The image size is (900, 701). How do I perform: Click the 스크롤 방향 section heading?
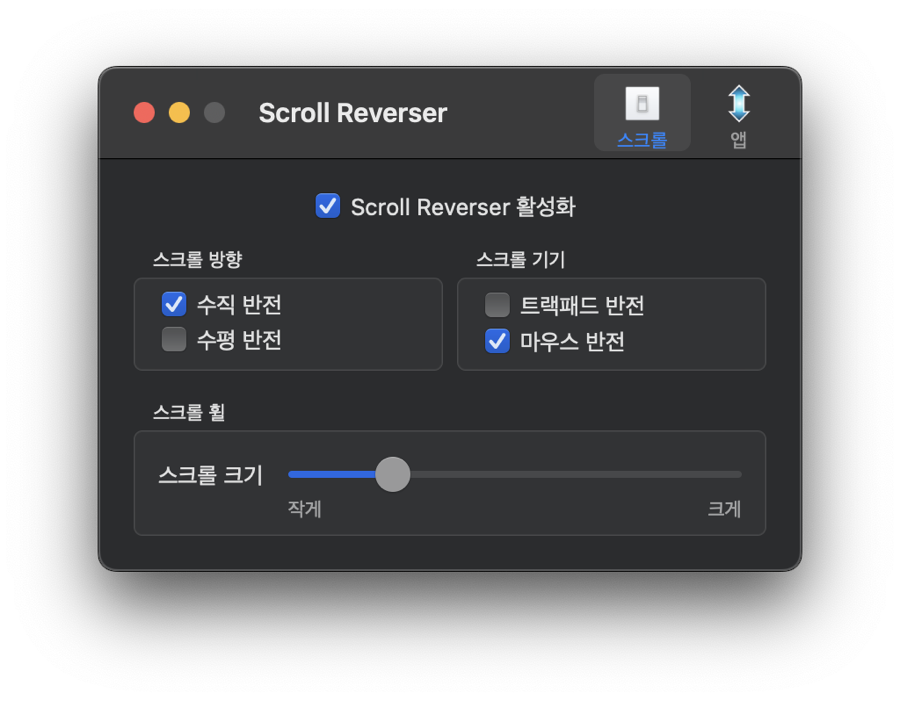197,260
